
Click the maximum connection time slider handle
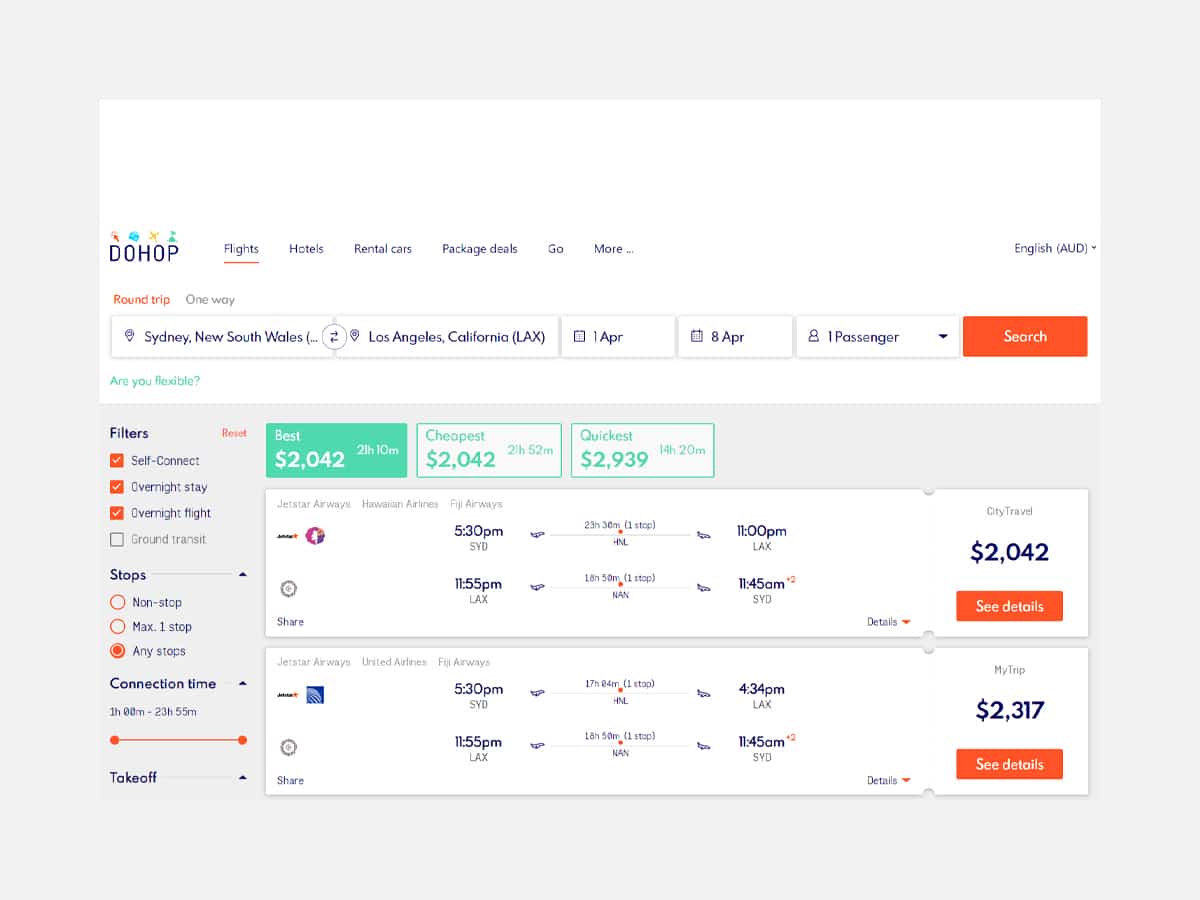[x=243, y=740]
